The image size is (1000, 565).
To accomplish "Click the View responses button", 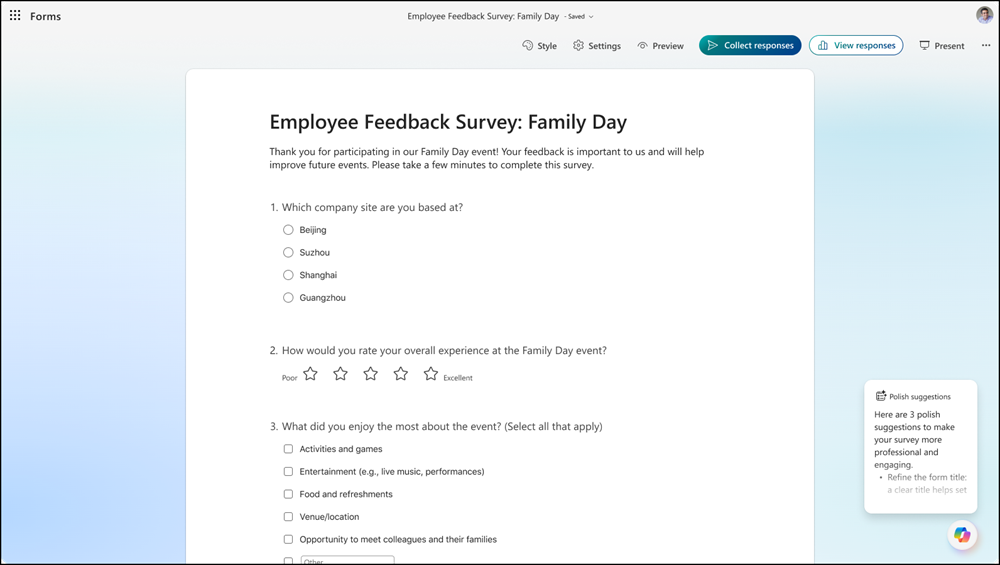I will (856, 45).
